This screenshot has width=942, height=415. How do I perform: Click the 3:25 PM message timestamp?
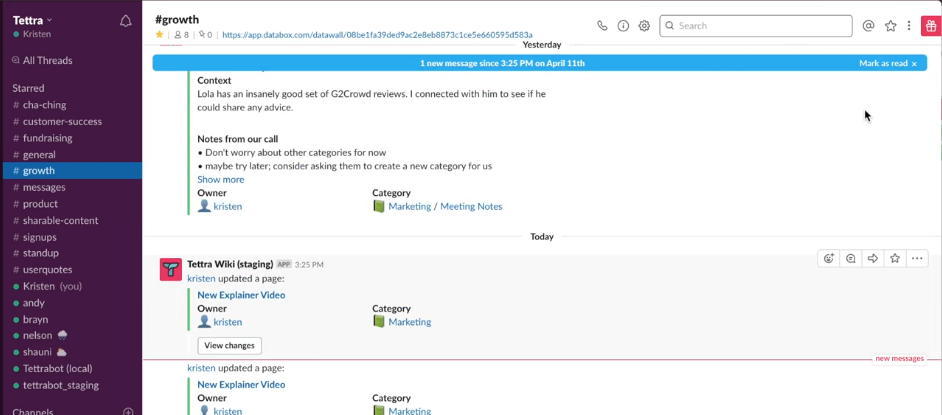[x=309, y=264]
